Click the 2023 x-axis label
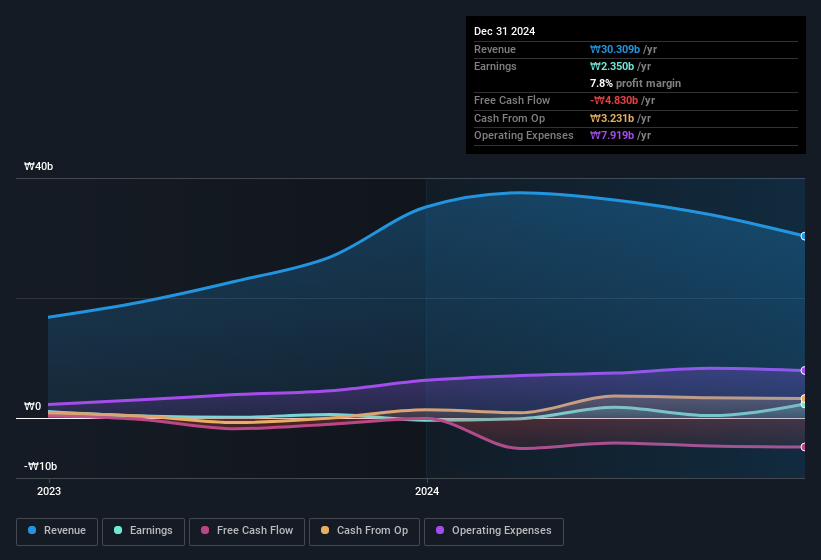 49,491
